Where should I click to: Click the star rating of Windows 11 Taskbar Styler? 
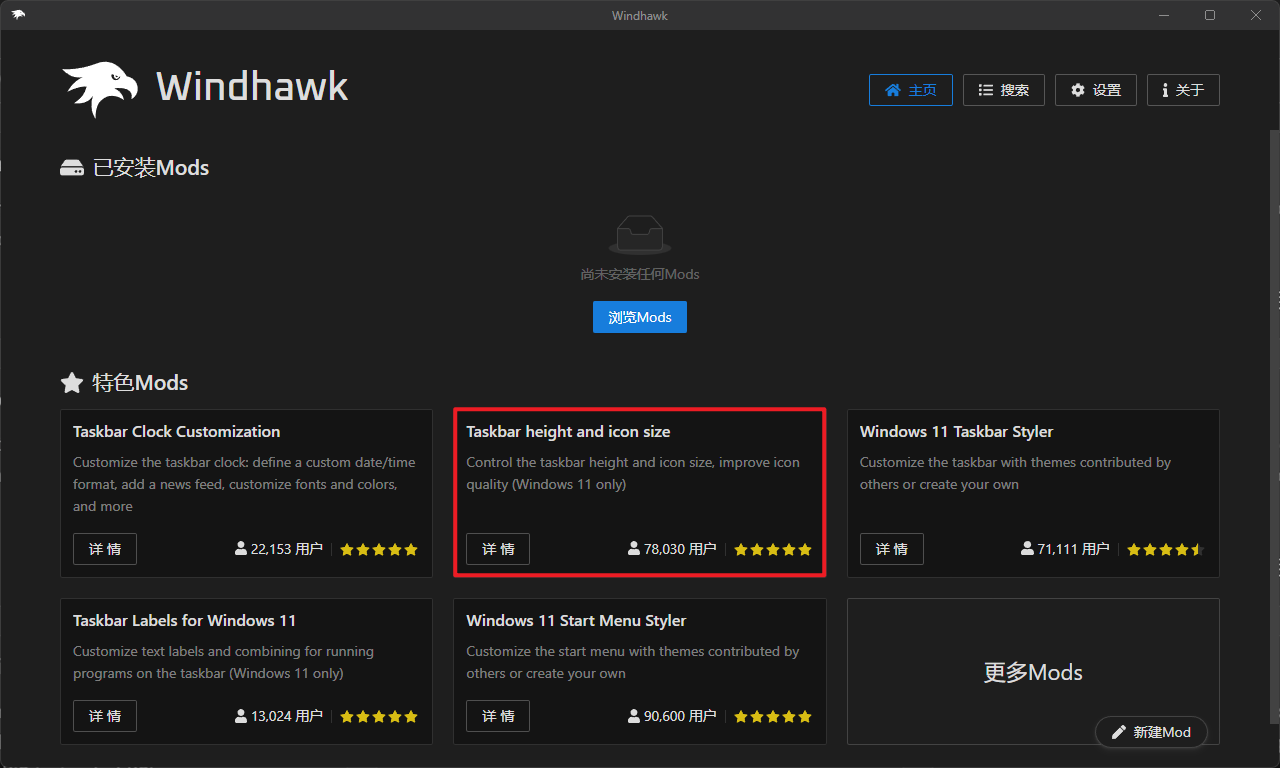point(1166,549)
